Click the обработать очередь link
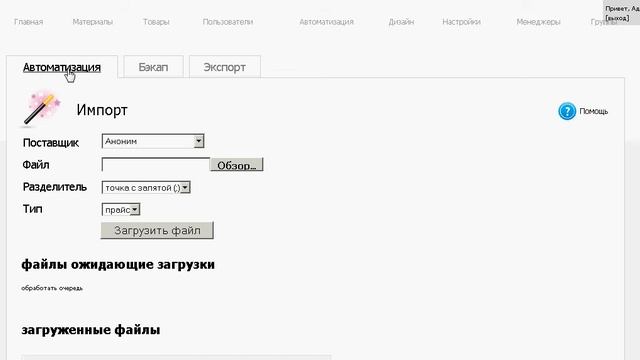This screenshot has width=640, height=360. click(52, 288)
